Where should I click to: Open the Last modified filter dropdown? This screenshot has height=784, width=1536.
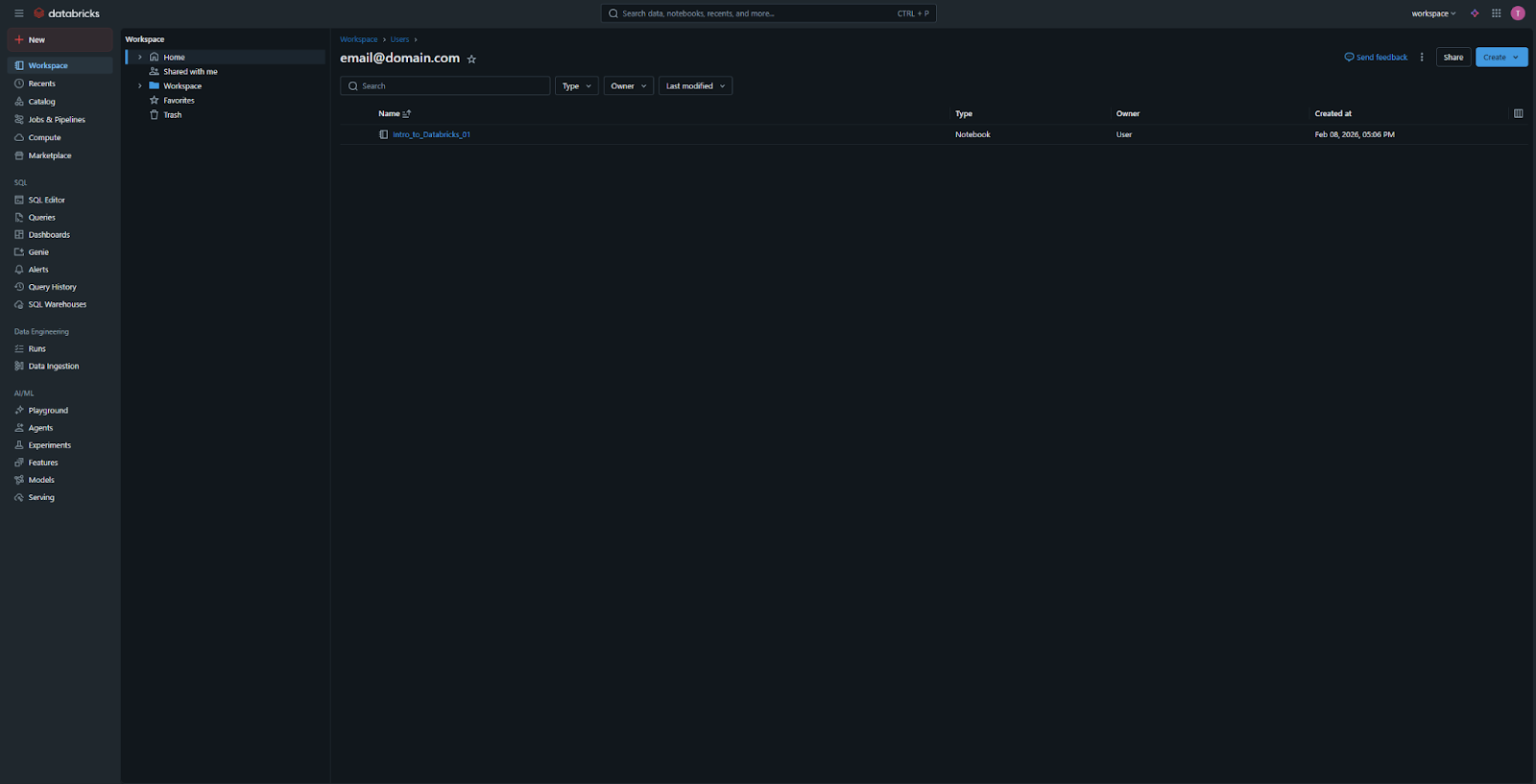(x=695, y=86)
